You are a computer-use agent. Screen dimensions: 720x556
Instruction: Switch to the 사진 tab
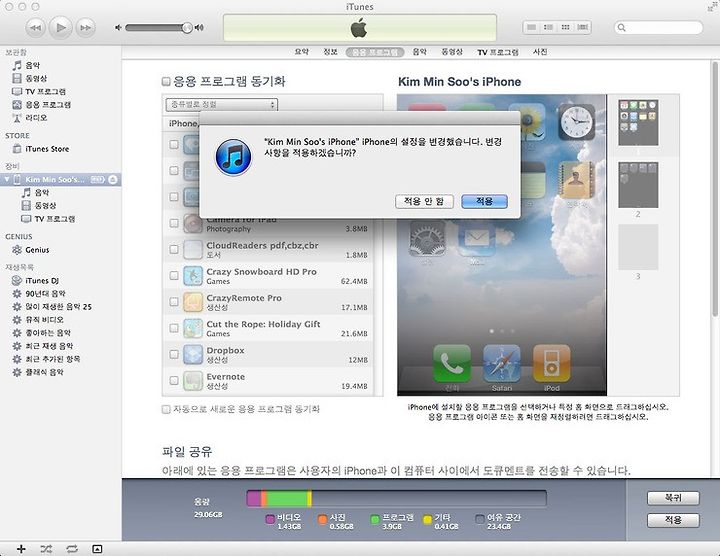click(540, 52)
